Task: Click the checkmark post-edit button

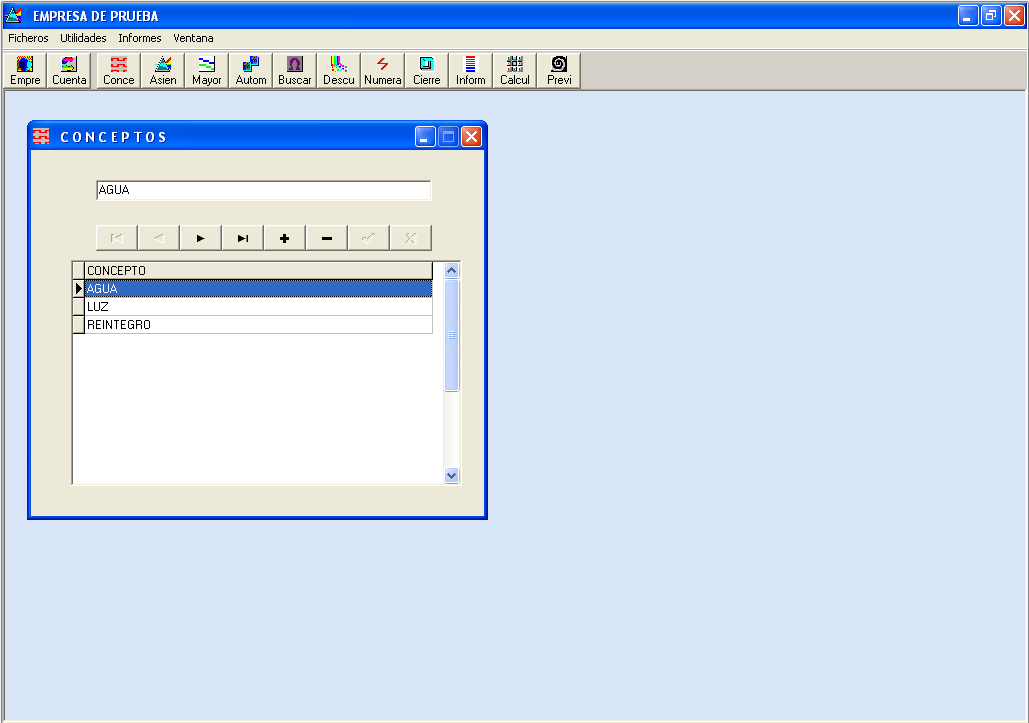Action: (x=369, y=238)
